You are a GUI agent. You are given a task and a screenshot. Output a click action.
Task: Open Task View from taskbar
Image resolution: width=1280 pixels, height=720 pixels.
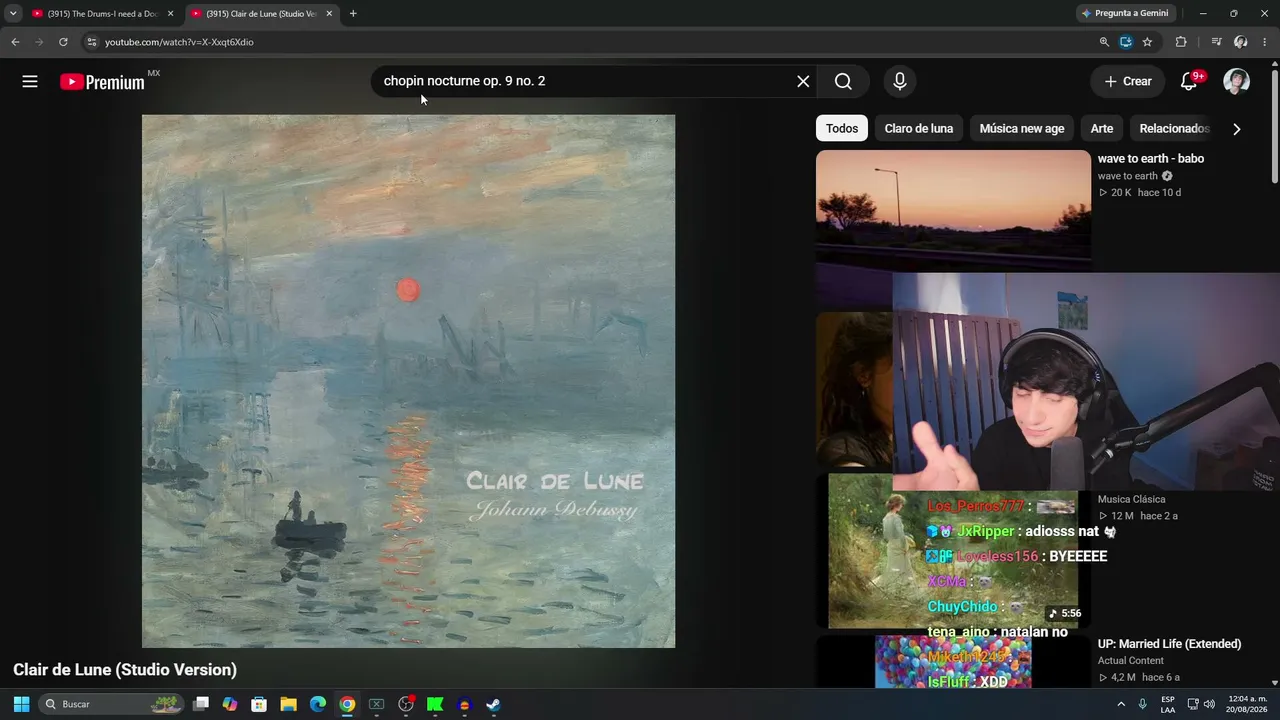[x=201, y=704]
